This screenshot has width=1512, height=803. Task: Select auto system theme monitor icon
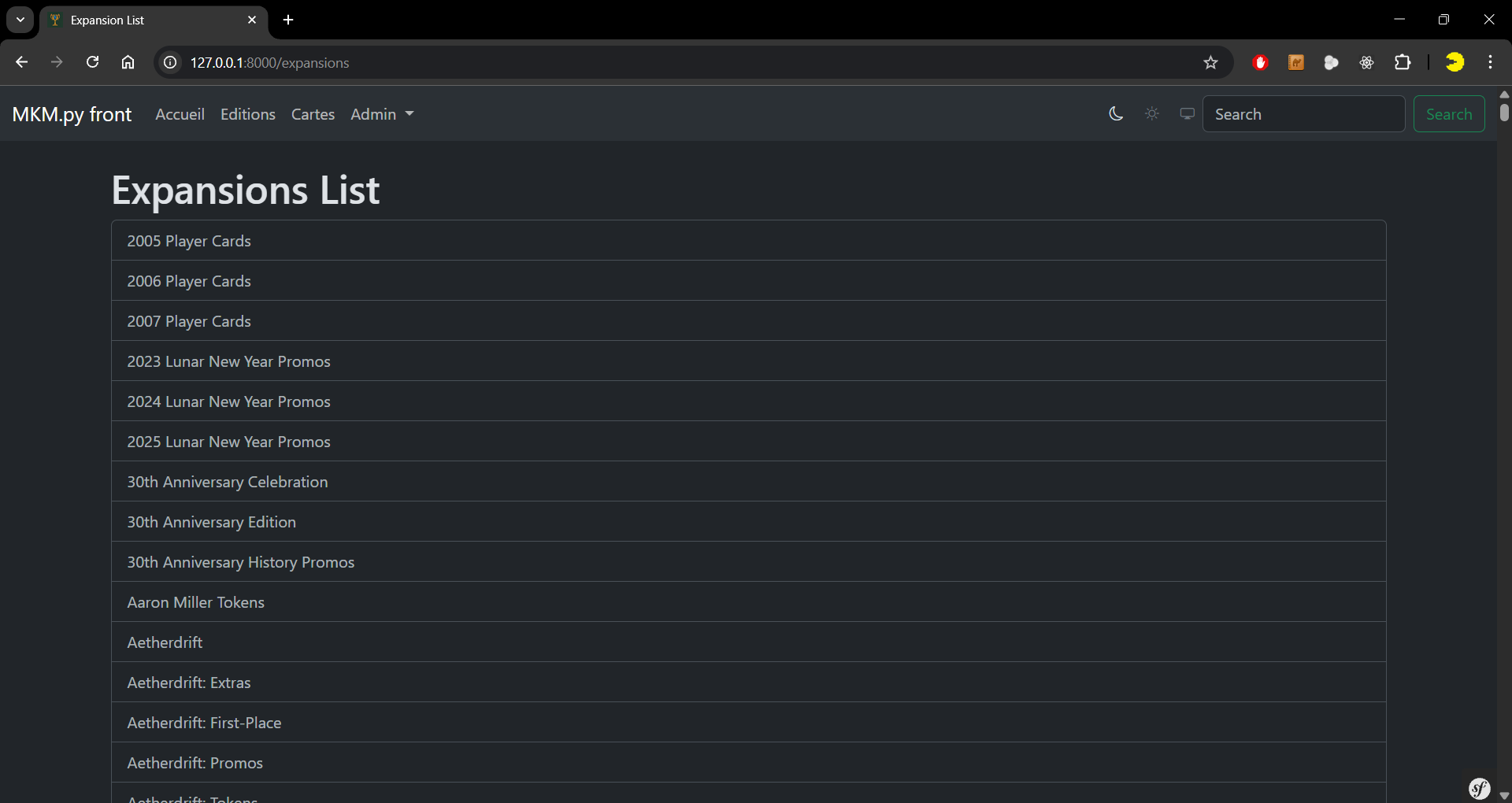1187,114
